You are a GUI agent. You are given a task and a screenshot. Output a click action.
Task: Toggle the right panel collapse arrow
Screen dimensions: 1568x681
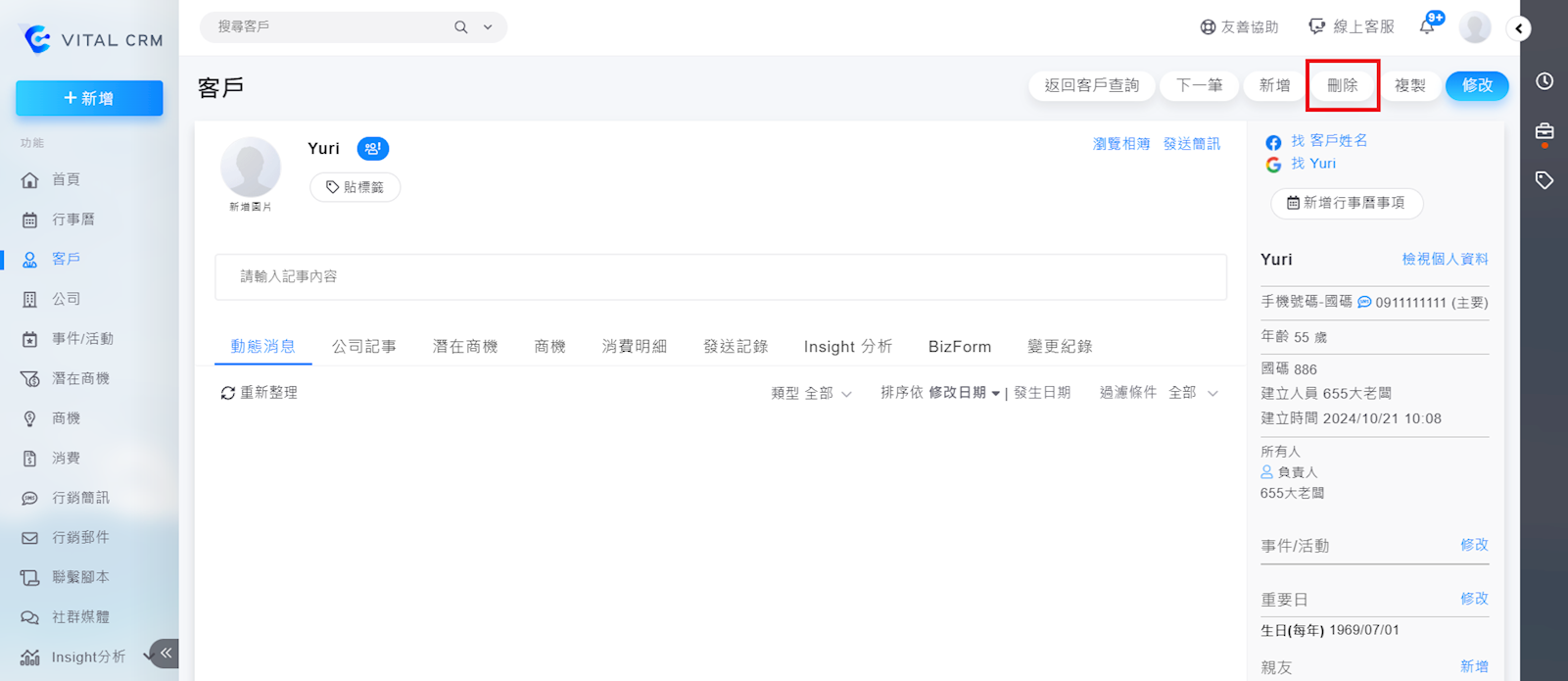[x=1519, y=28]
